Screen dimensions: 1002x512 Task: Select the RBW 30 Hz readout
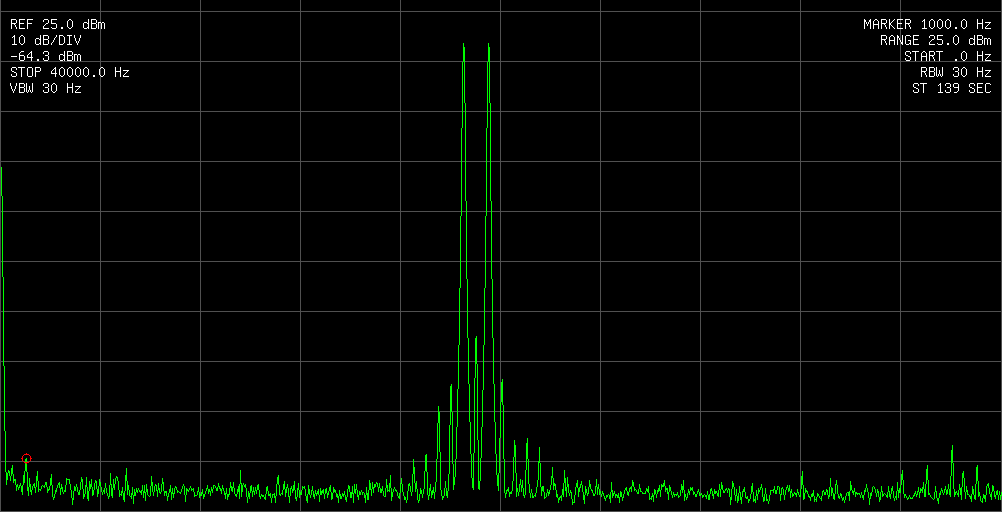pyautogui.click(x=956, y=73)
